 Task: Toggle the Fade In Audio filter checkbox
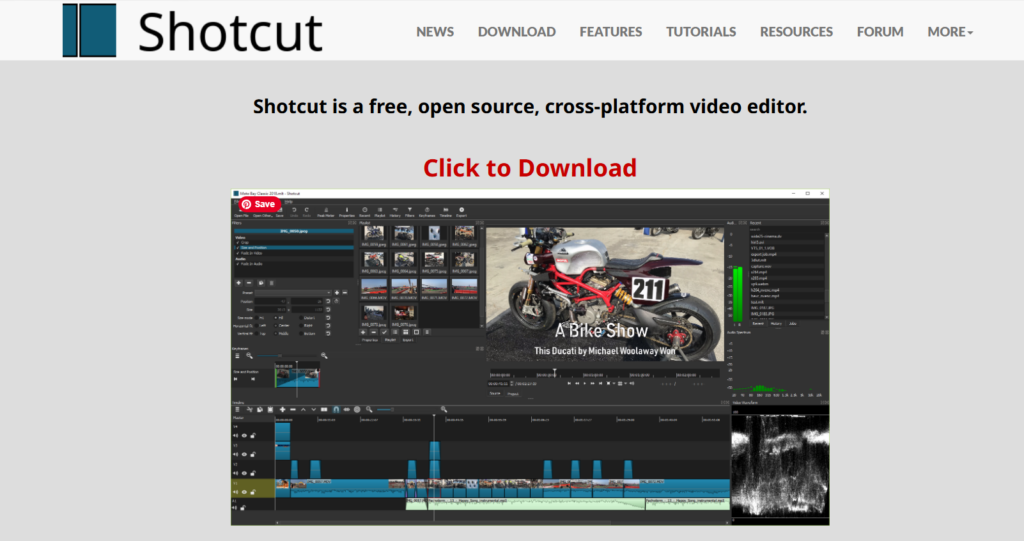click(237, 262)
